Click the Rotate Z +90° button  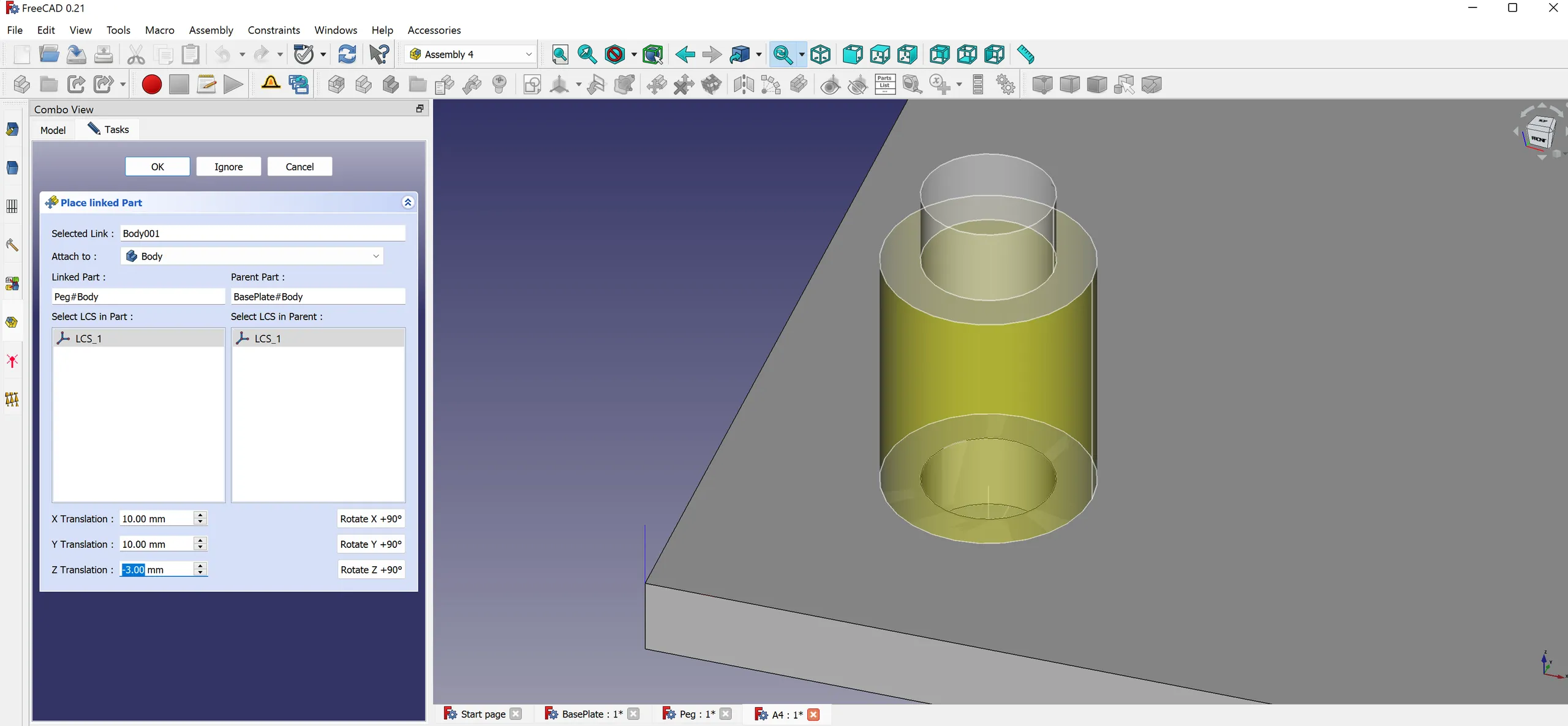[371, 569]
